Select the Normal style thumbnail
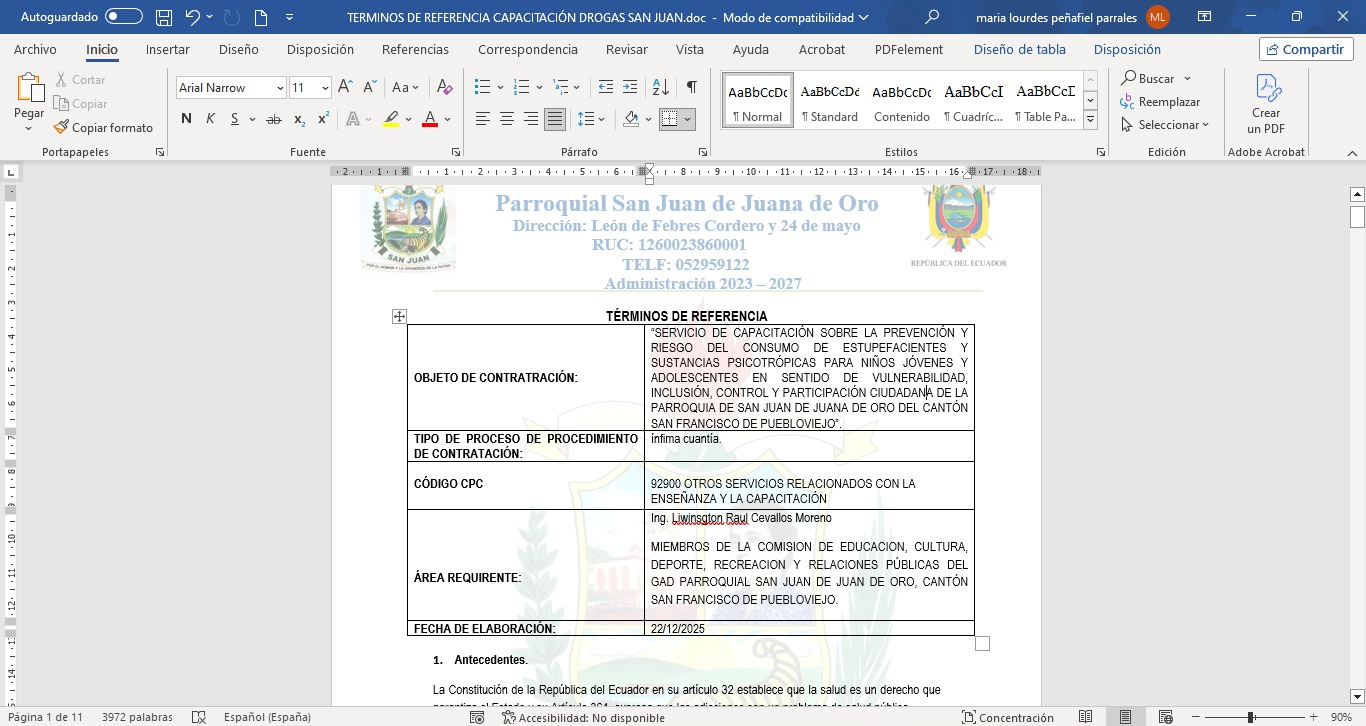The image size is (1366, 726). click(x=757, y=101)
